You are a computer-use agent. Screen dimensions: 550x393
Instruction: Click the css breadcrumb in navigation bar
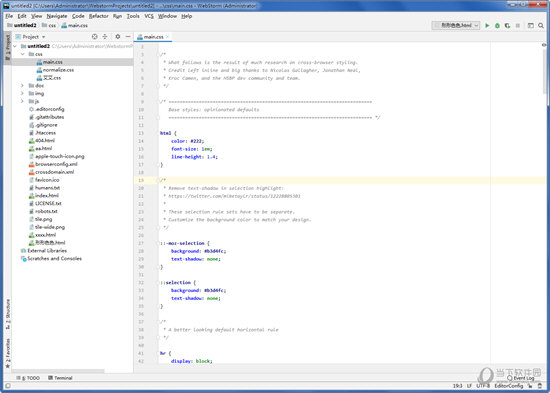pos(49,26)
